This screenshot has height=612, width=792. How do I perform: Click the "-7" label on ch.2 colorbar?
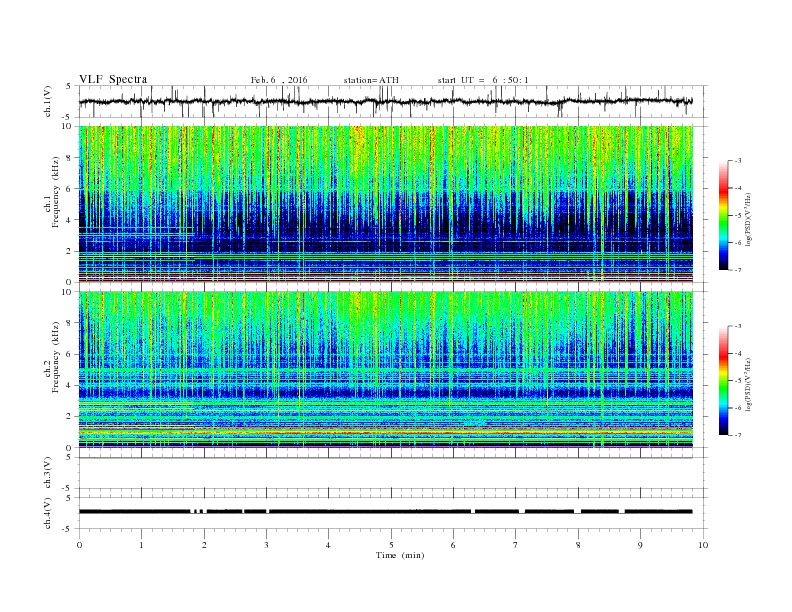pyautogui.click(x=738, y=435)
